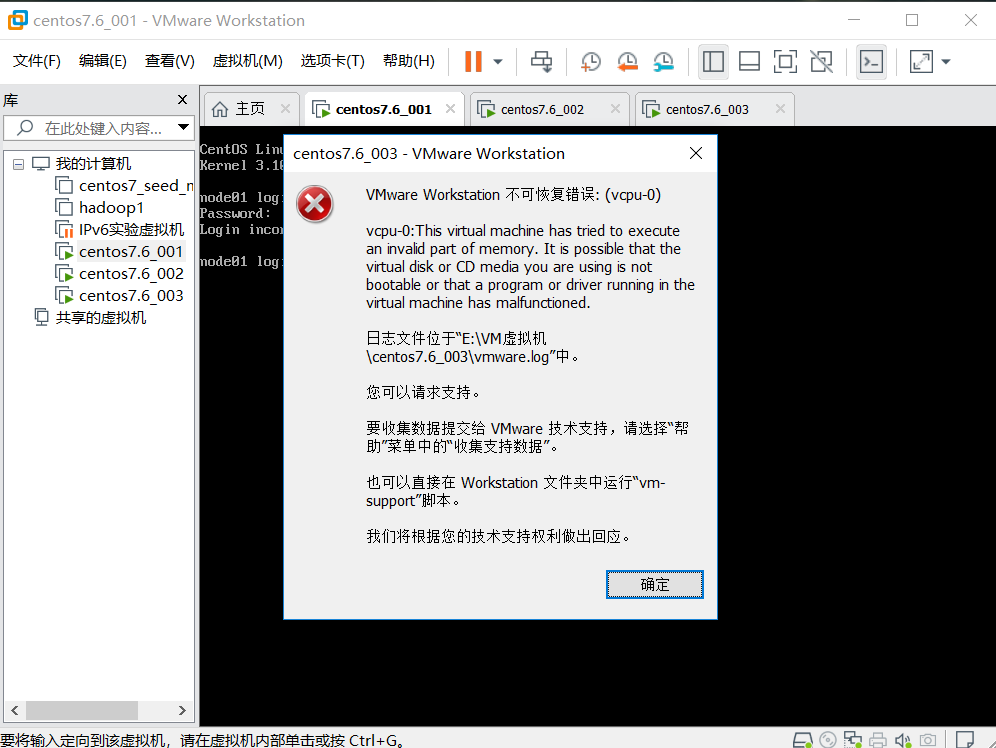Viewport: 996px width, 748px height.
Task: Click the home icon on 主页 tab
Action: coord(220,109)
